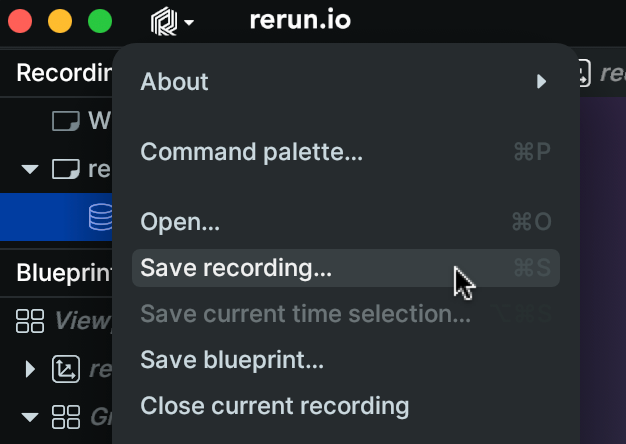Collapse the Grid container row
Image resolution: width=626 pixels, height=444 pixels.
pos(30,417)
